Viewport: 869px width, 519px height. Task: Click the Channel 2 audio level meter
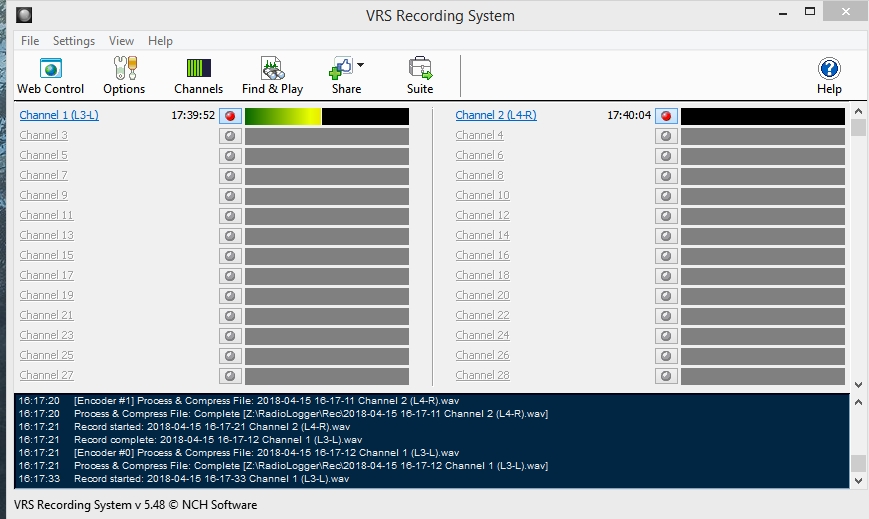(x=763, y=116)
